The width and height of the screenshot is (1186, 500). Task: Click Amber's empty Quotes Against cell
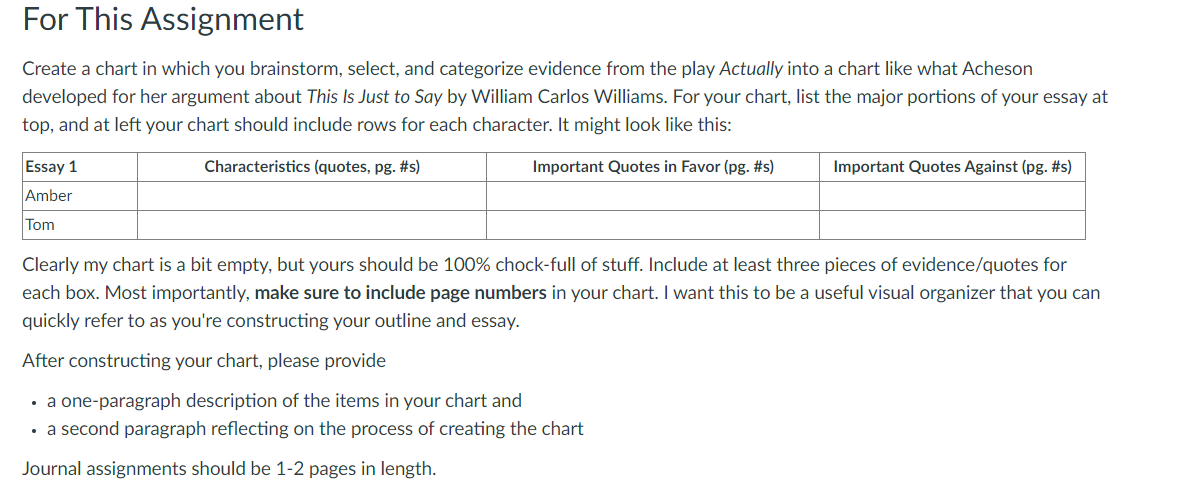[952, 196]
